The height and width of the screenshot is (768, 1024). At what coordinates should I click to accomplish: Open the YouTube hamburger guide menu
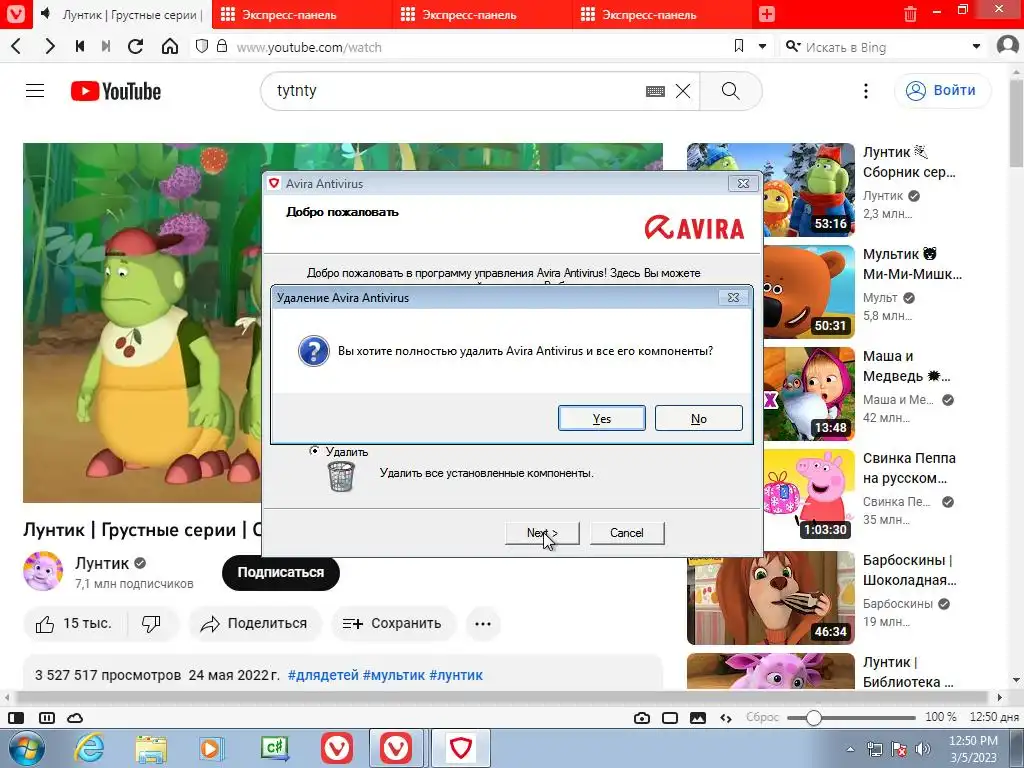coord(35,91)
